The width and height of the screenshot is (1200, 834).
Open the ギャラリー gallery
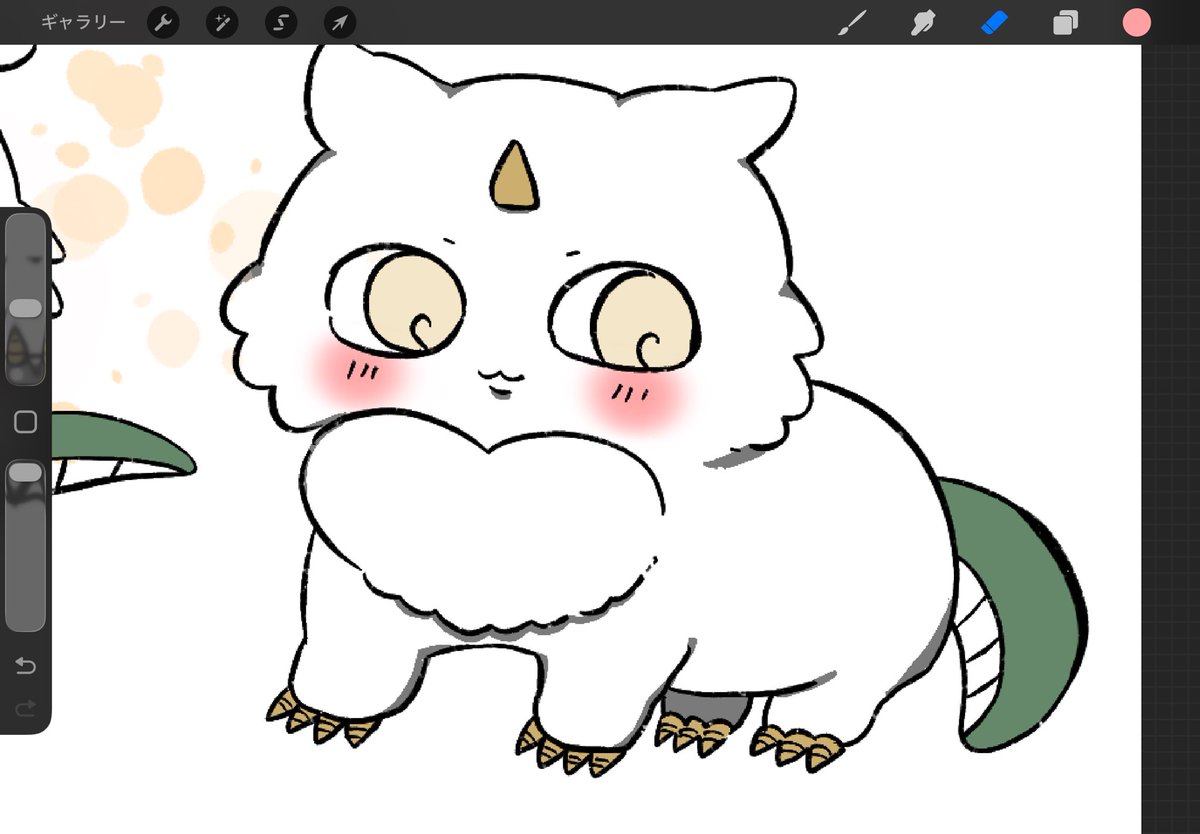click(x=83, y=22)
